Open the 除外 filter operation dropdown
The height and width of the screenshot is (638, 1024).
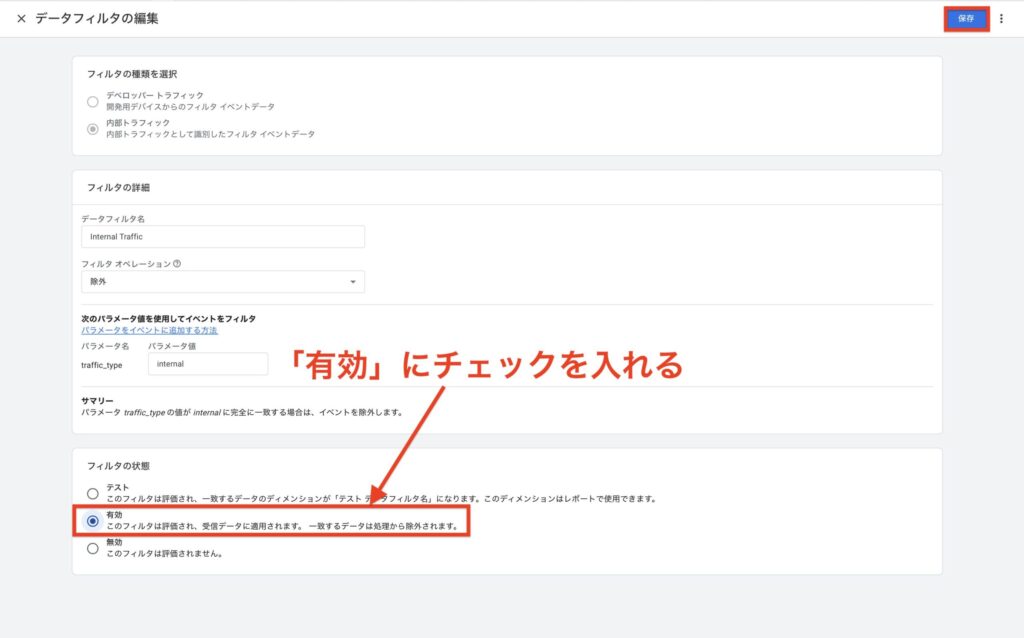pos(222,282)
